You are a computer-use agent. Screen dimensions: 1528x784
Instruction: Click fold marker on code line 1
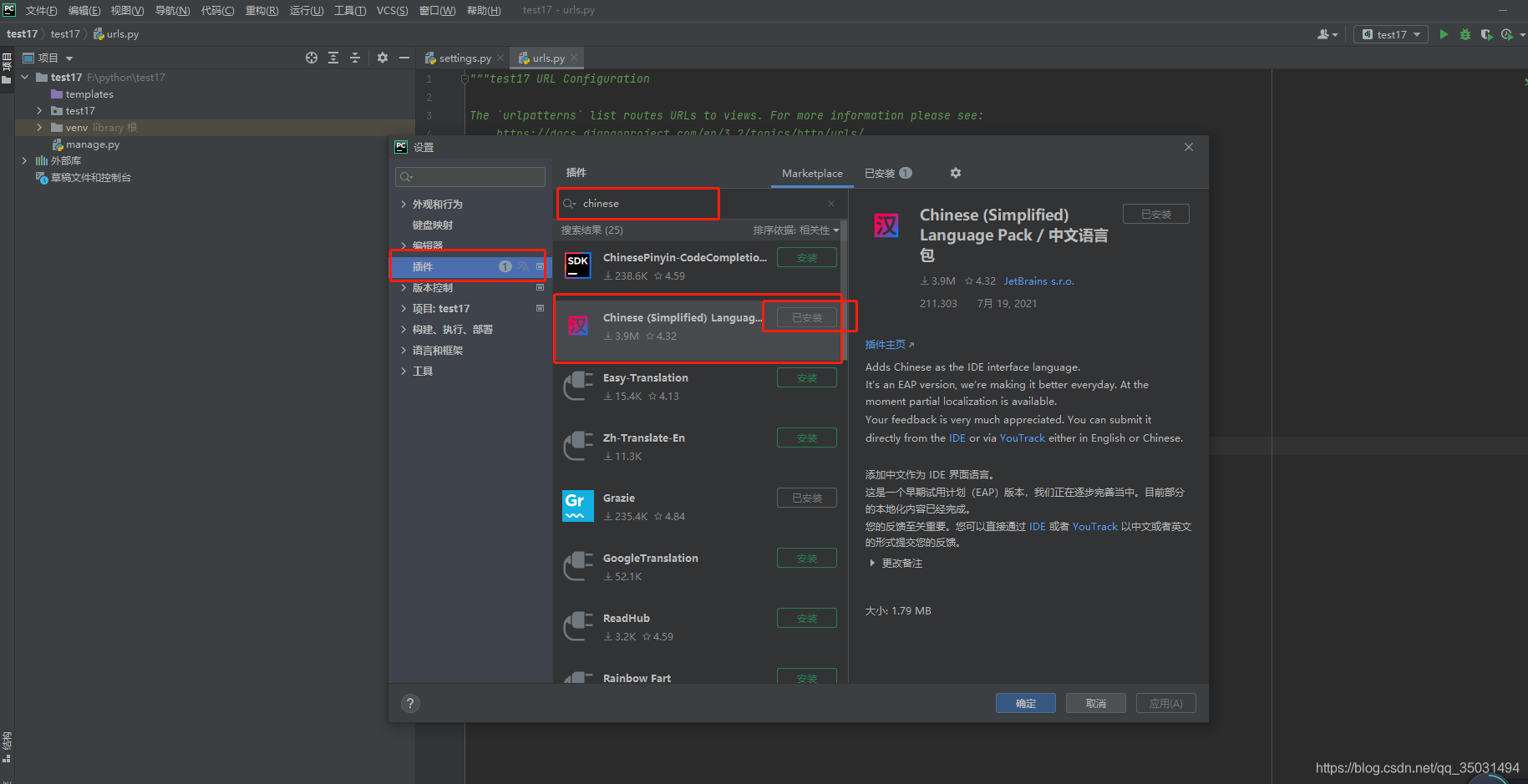pyautogui.click(x=464, y=79)
